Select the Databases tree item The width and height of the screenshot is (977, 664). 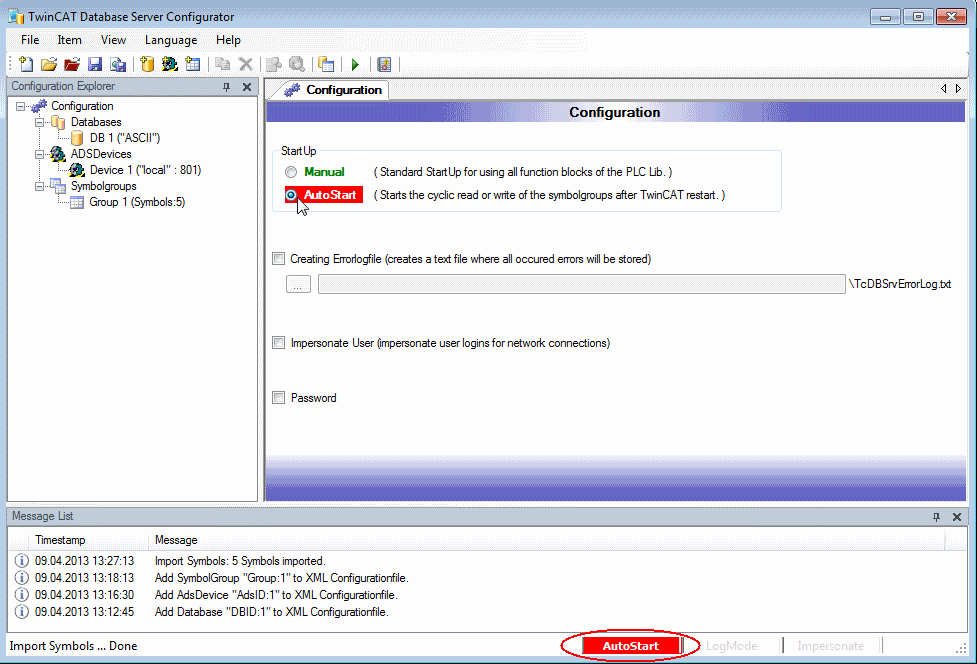(x=96, y=122)
